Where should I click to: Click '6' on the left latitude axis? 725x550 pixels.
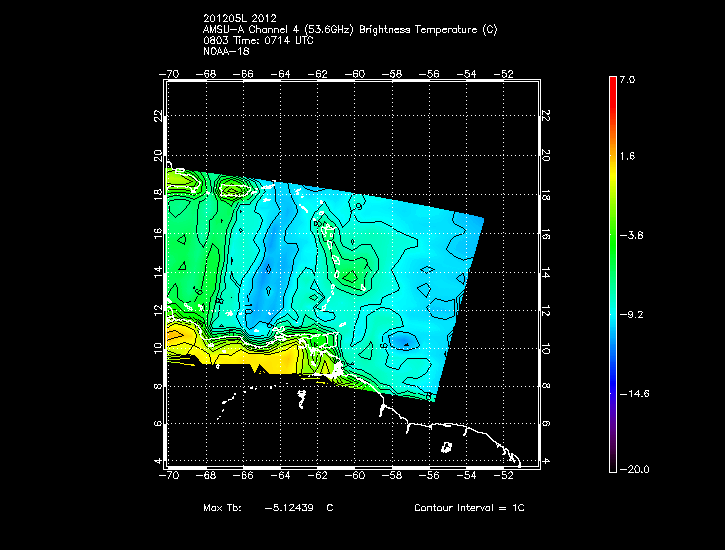click(x=159, y=423)
